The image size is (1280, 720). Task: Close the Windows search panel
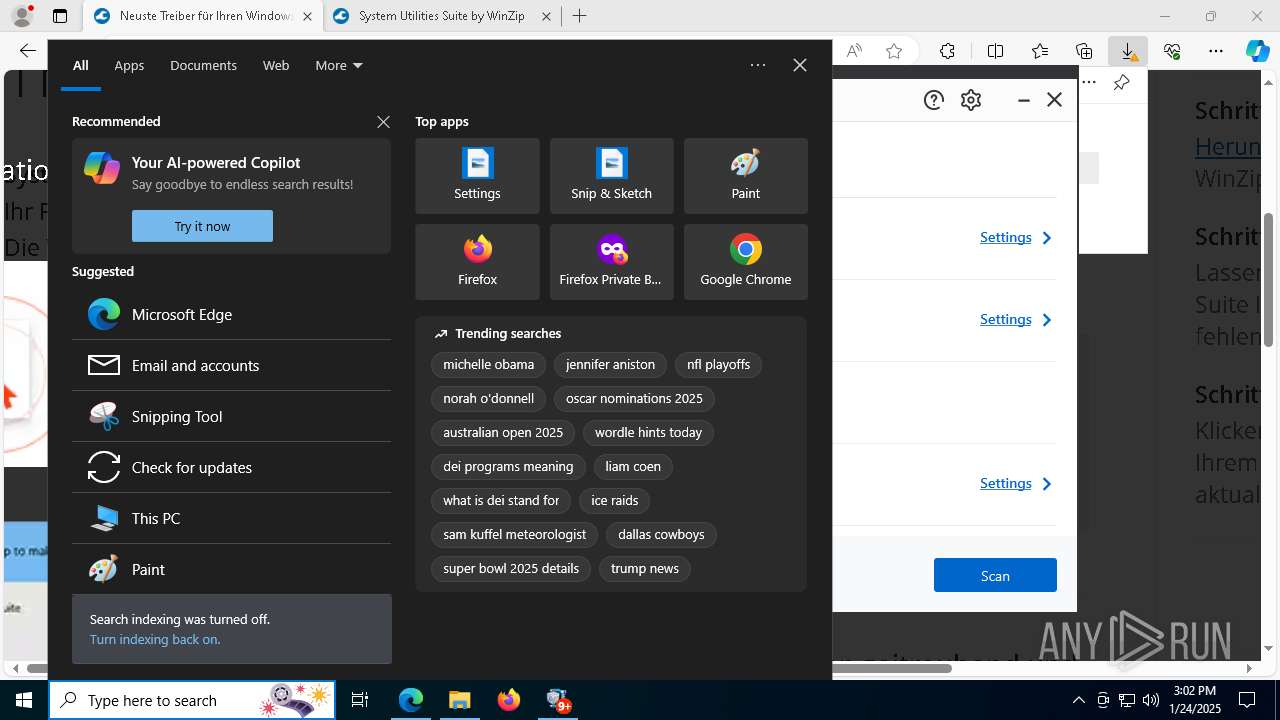pos(800,65)
